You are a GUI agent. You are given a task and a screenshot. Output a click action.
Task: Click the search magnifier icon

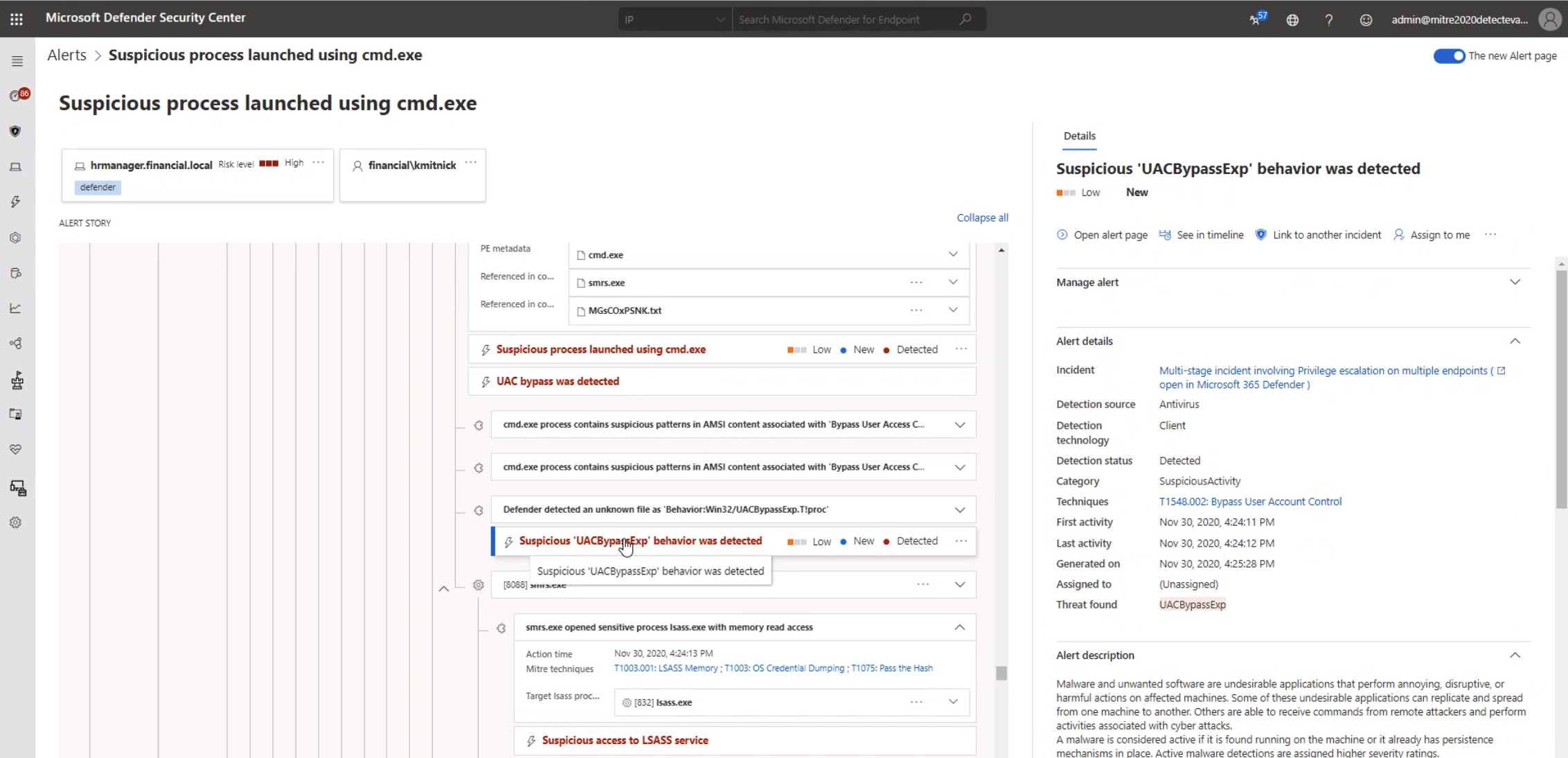click(965, 19)
